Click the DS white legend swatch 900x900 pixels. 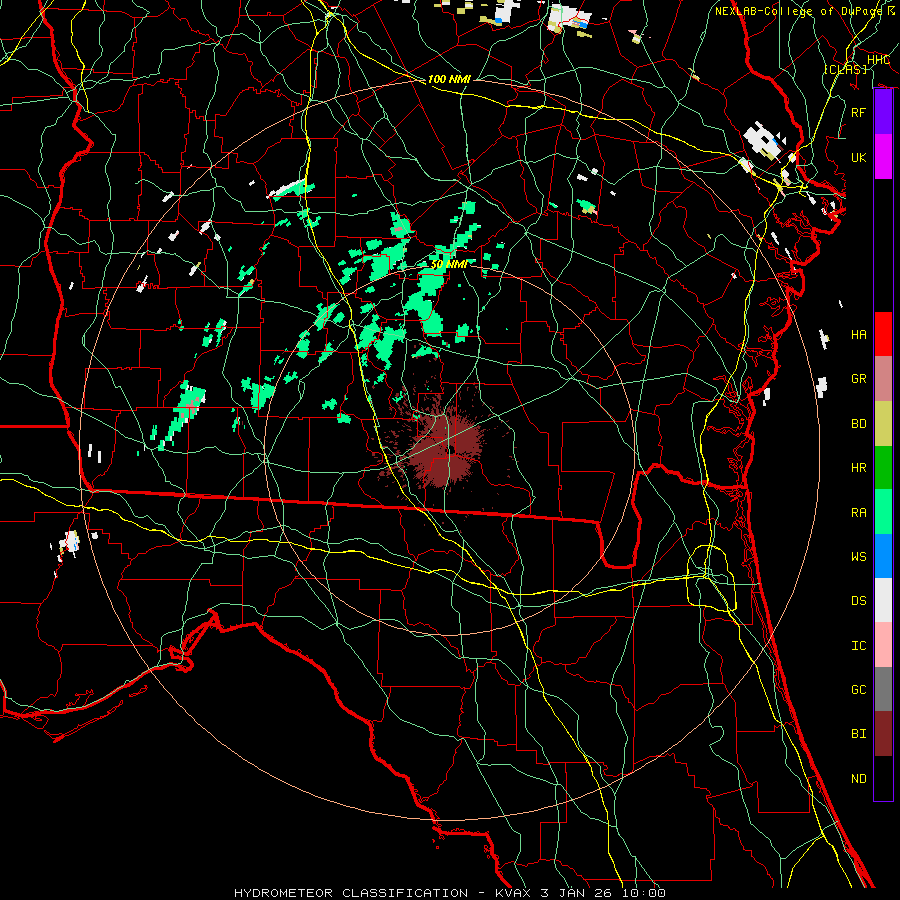pos(883,600)
